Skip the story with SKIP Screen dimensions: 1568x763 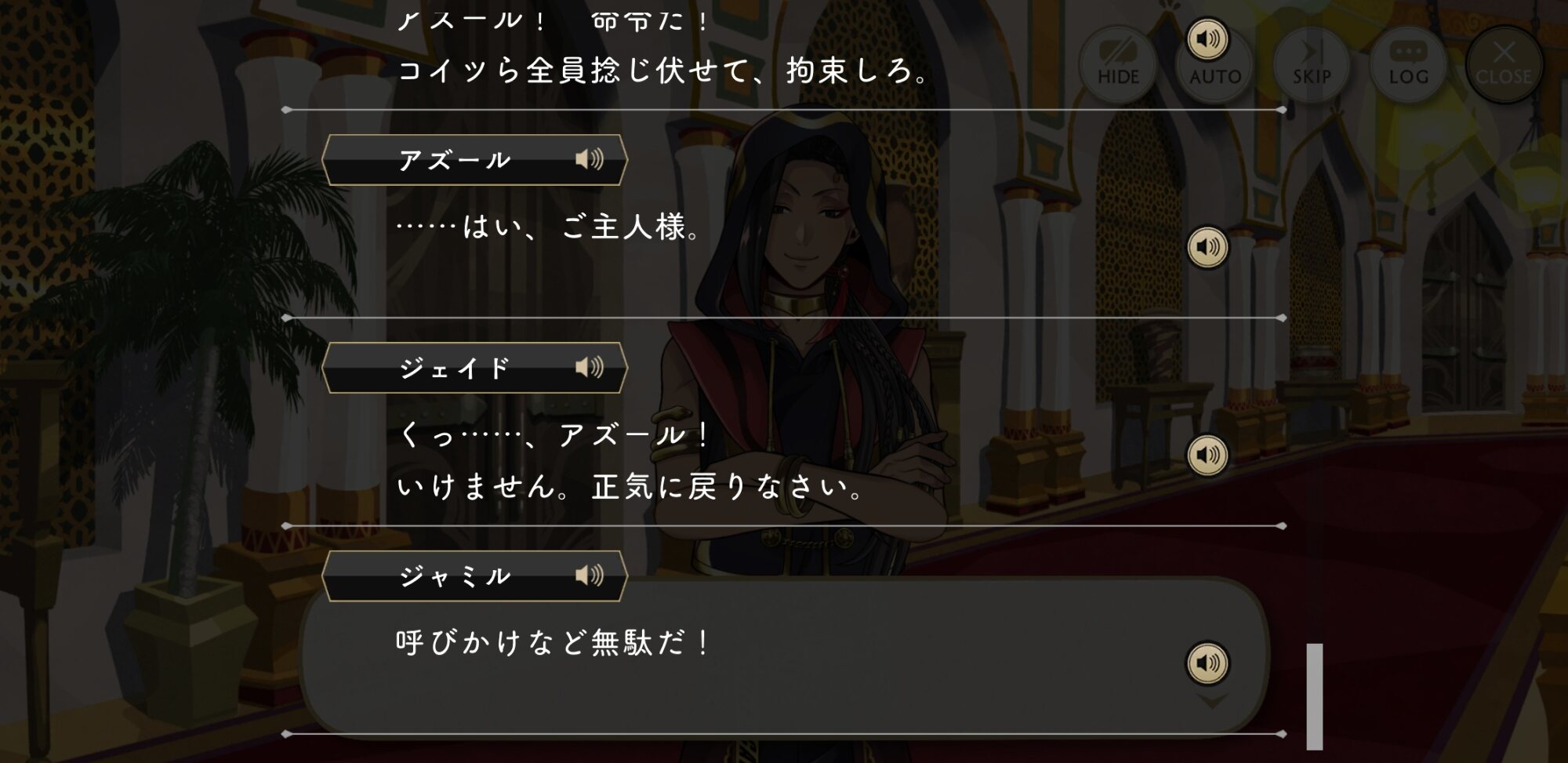1312,64
